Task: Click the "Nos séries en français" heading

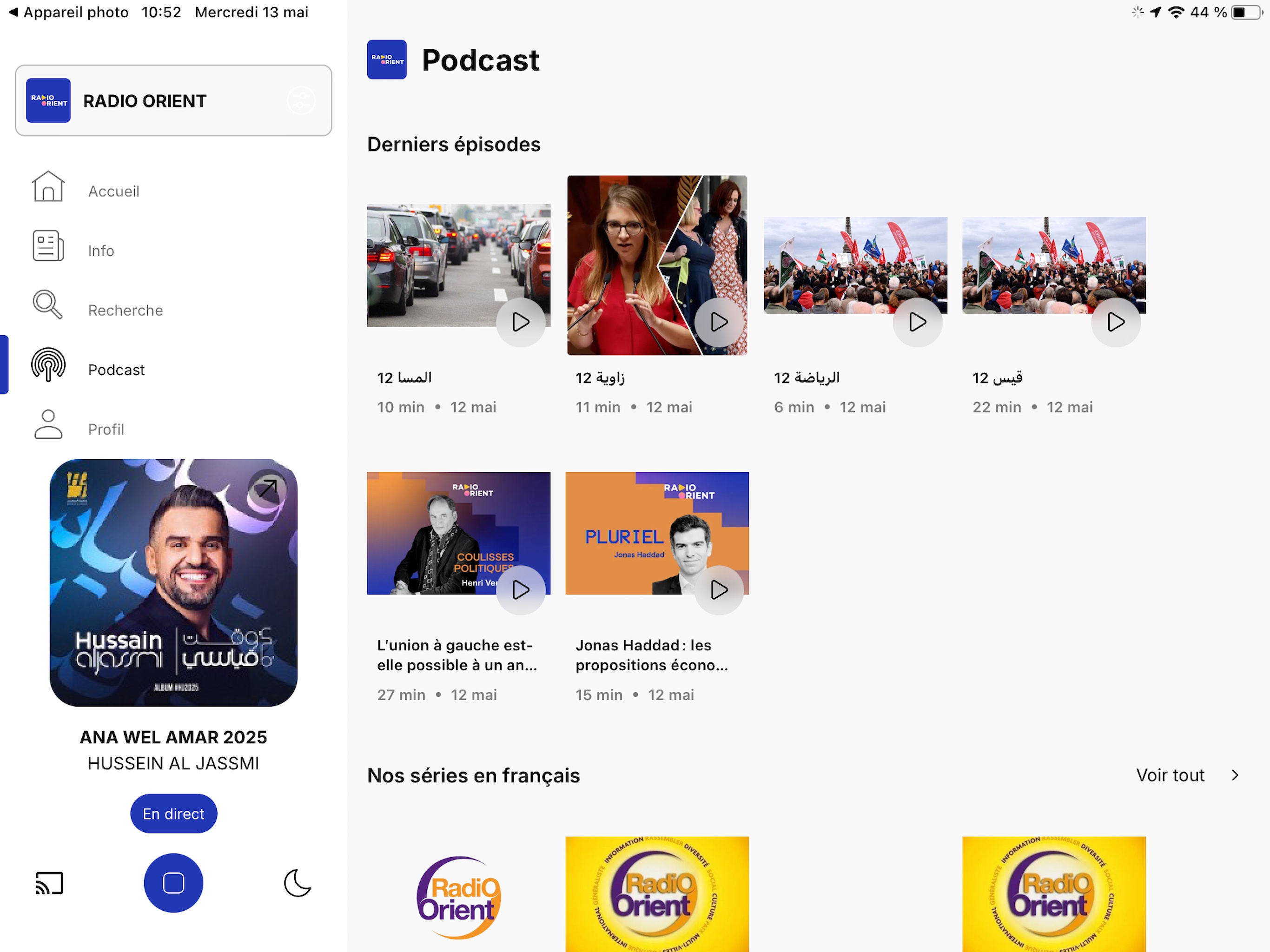Action: pos(474,776)
